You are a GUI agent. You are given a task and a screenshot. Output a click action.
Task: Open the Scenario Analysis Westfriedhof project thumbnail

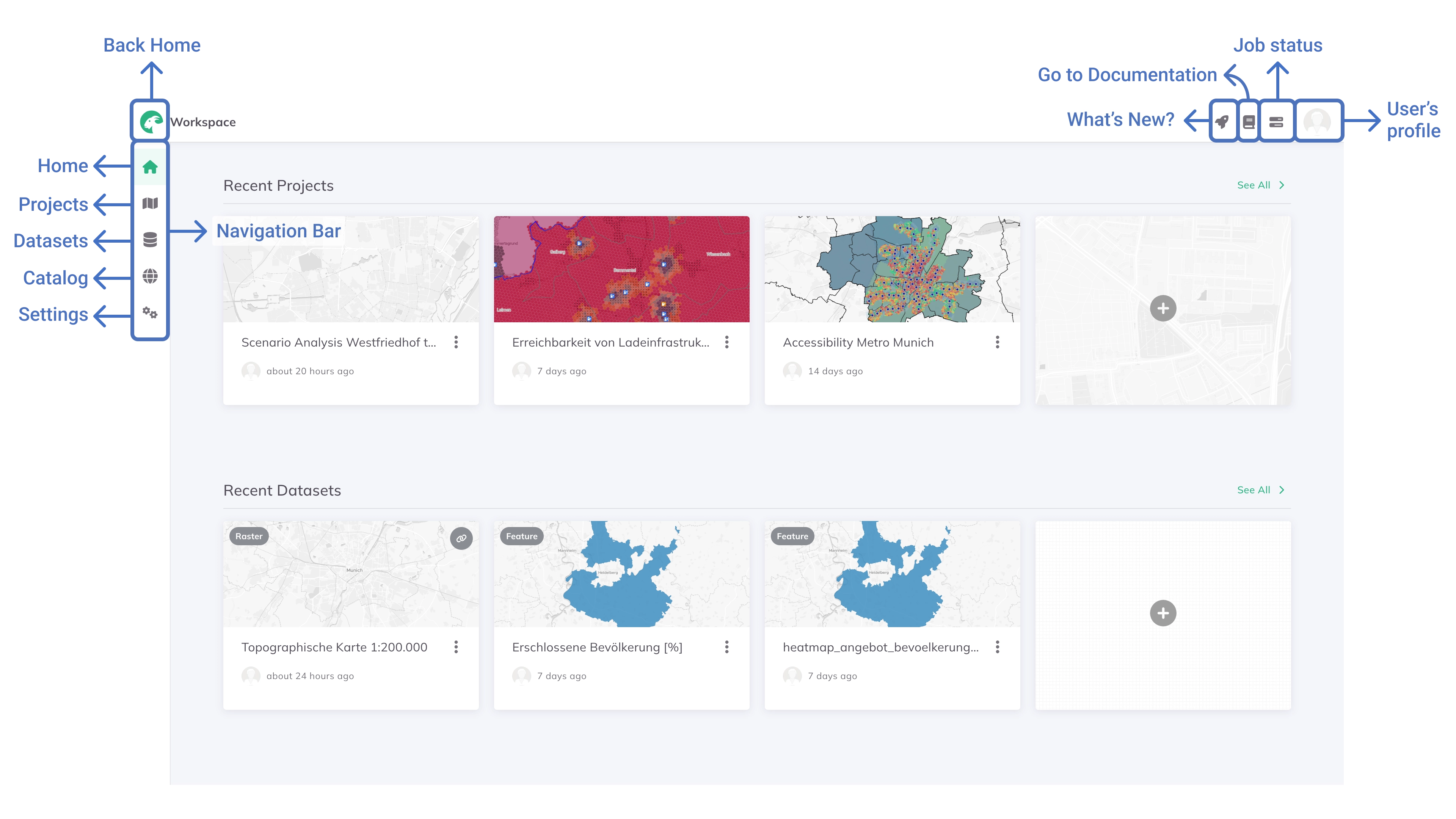pyautogui.click(x=351, y=269)
